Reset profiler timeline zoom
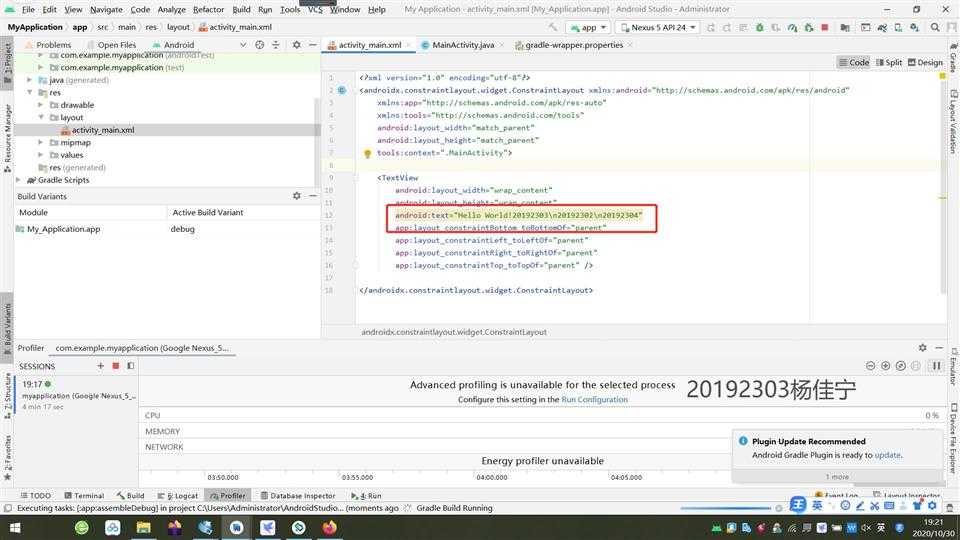This screenshot has height=540, width=960. [x=900, y=366]
